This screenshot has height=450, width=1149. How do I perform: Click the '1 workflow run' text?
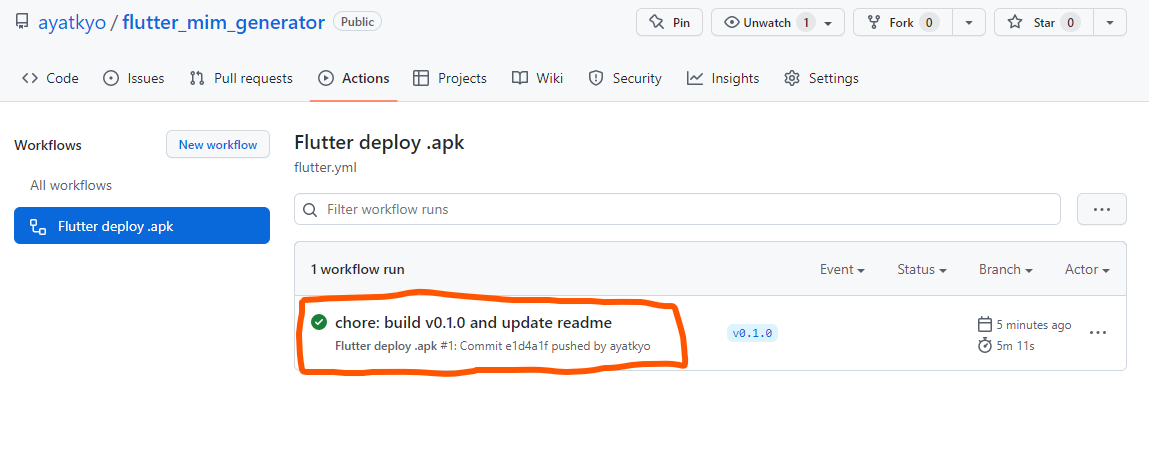point(357,270)
